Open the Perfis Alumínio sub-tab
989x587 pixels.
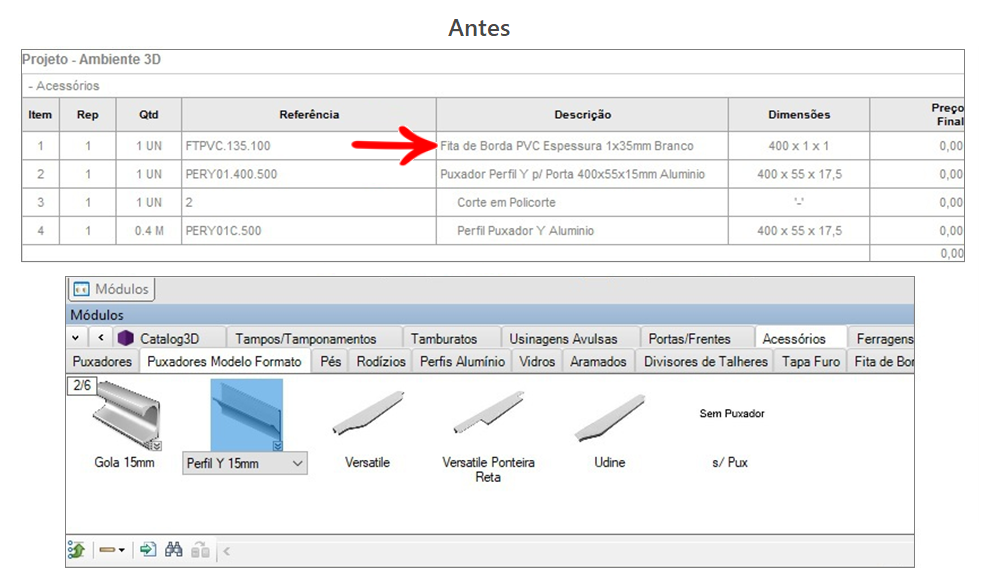coord(462,362)
